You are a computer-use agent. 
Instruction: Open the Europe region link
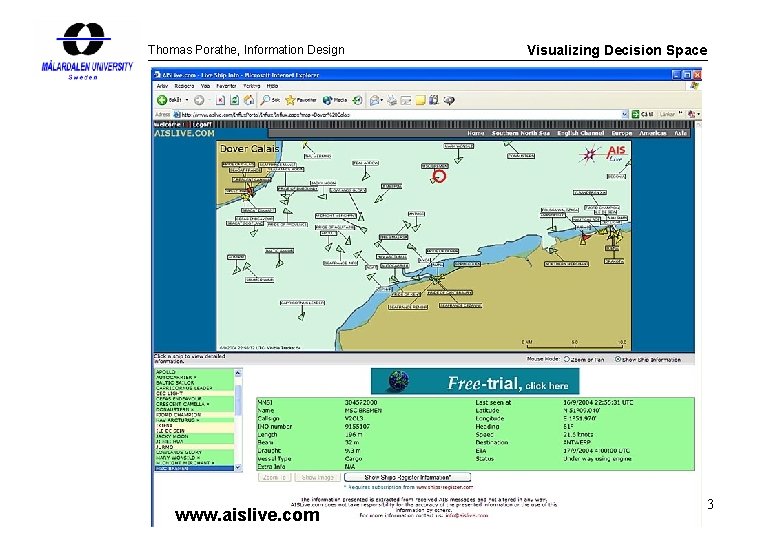(622, 133)
